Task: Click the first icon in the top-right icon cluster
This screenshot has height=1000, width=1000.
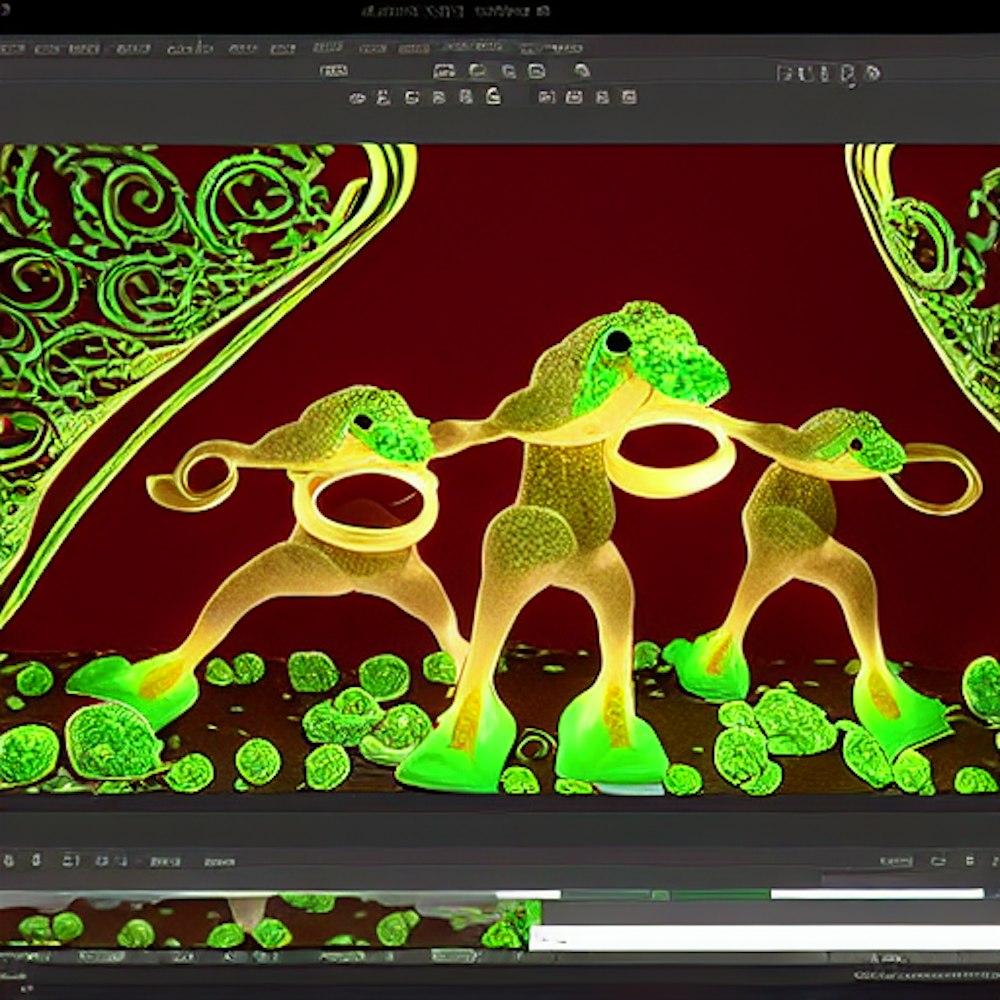Action: pos(786,73)
